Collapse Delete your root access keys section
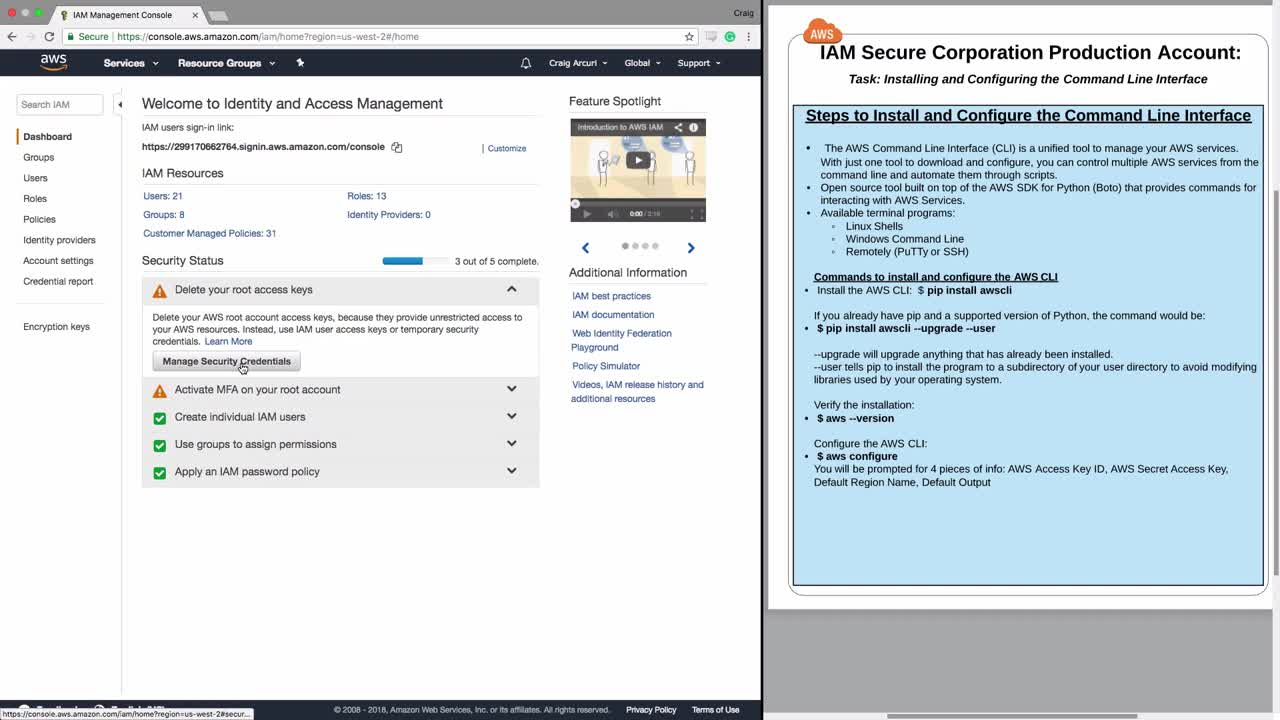Viewport: 1280px width, 720px height. pyautogui.click(x=511, y=289)
